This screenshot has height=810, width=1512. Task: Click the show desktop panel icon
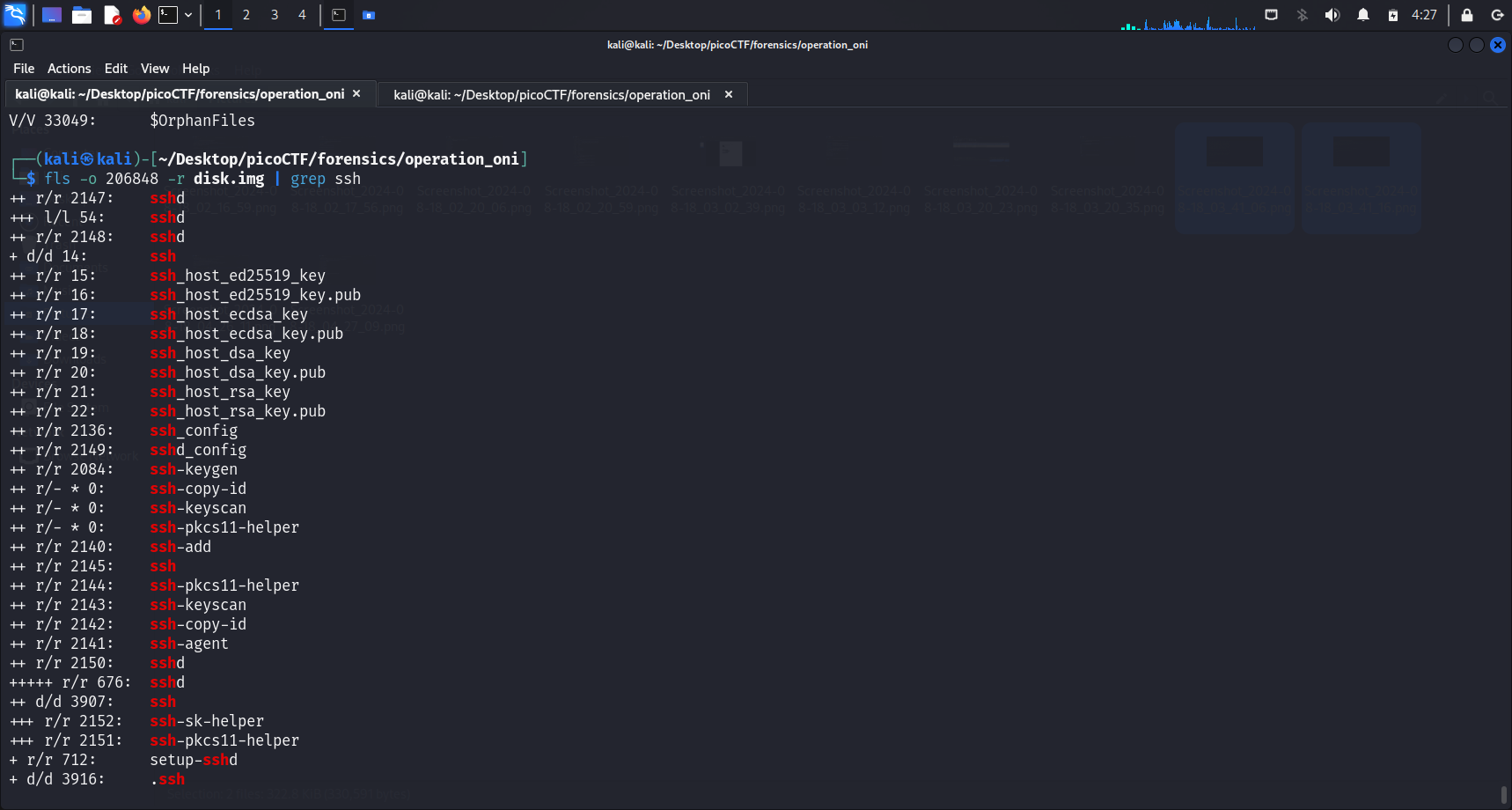(x=52, y=15)
